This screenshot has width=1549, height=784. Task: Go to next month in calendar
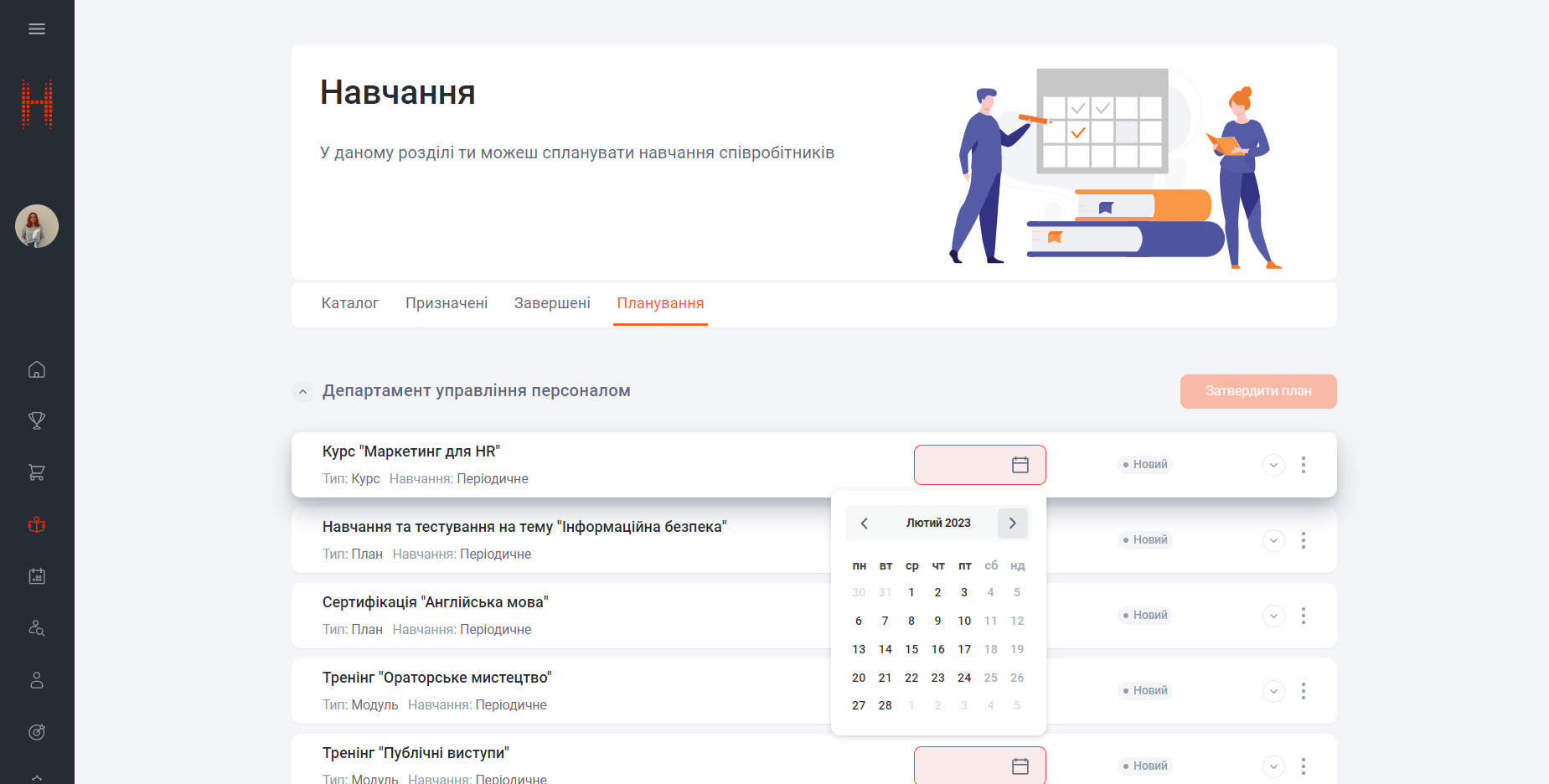pos(1012,524)
